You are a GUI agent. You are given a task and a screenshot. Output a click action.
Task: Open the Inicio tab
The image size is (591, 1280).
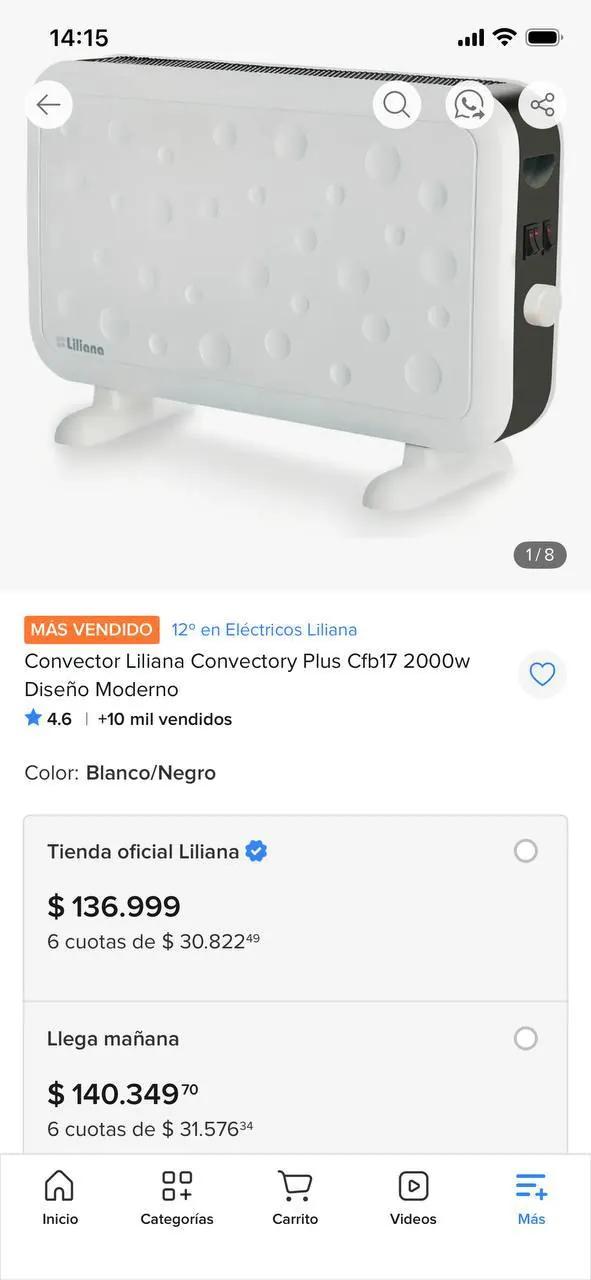[x=60, y=1197]
